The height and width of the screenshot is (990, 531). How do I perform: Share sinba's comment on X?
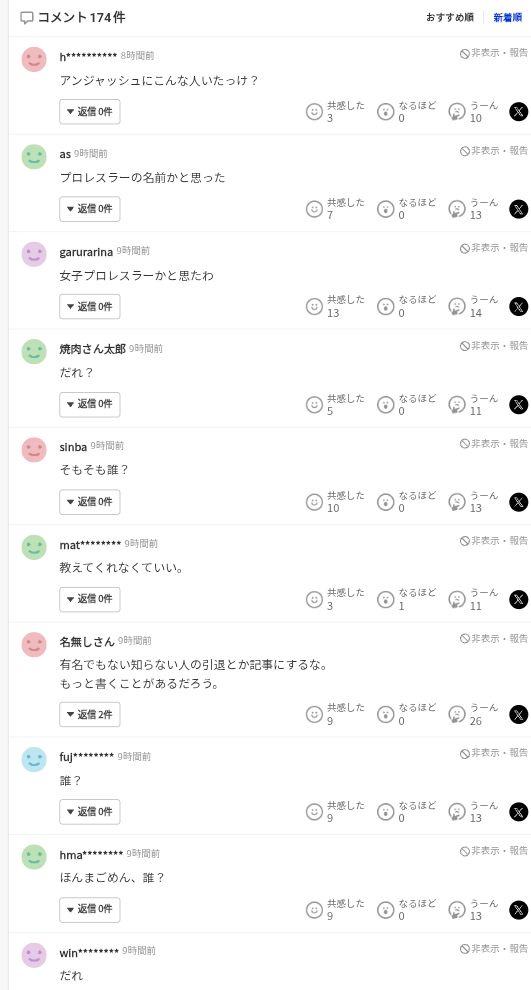coord(518,502)
